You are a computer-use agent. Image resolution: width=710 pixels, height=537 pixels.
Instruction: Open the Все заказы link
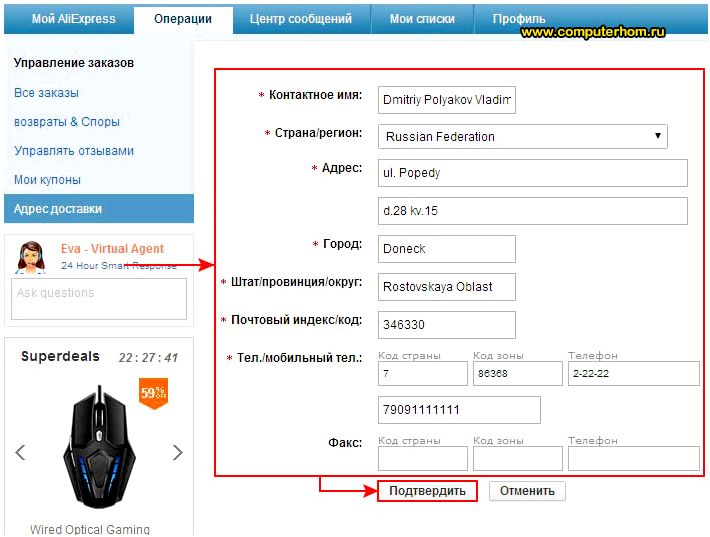pos(46,93)
